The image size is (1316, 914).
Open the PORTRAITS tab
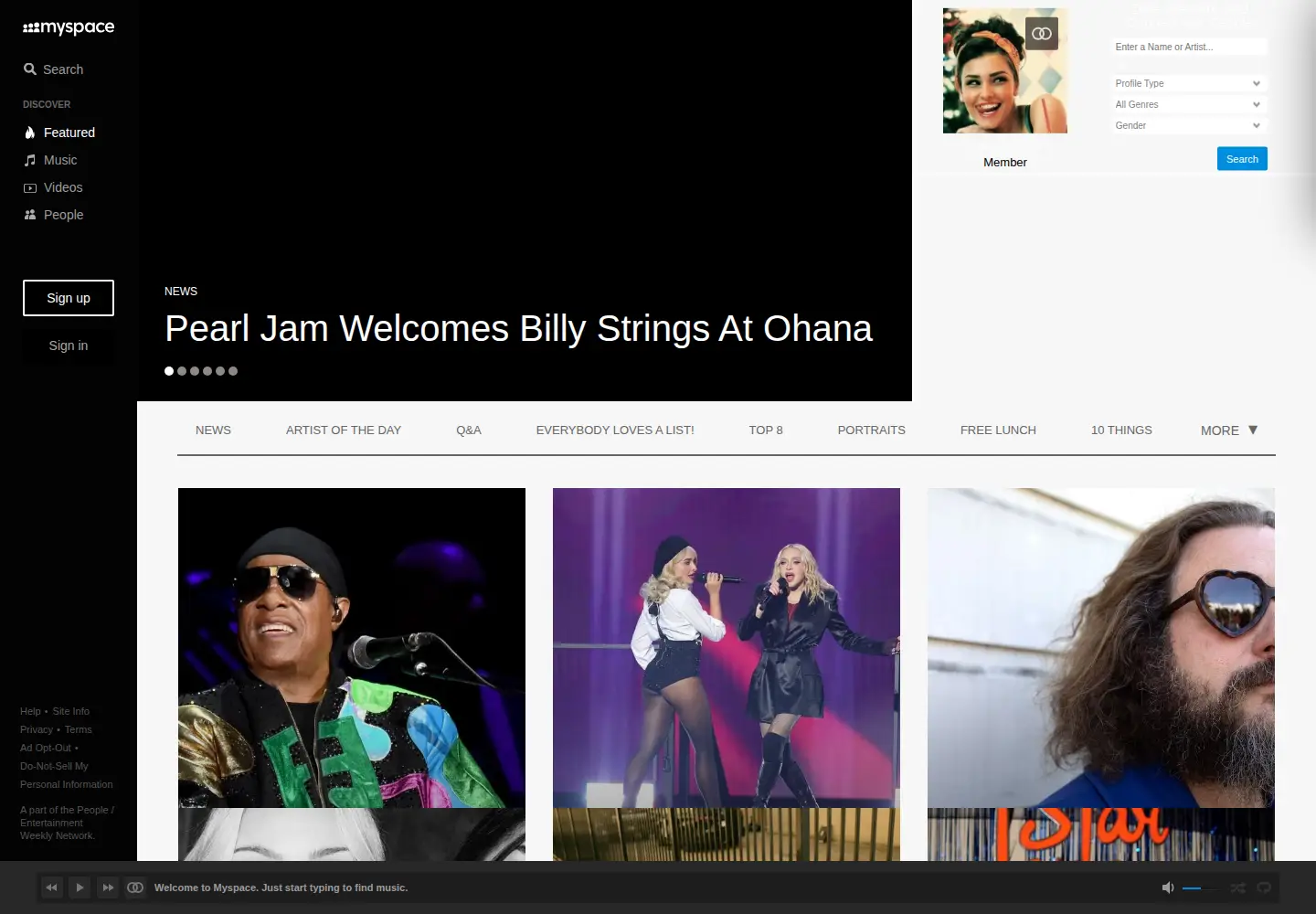(x=872, y=430)
